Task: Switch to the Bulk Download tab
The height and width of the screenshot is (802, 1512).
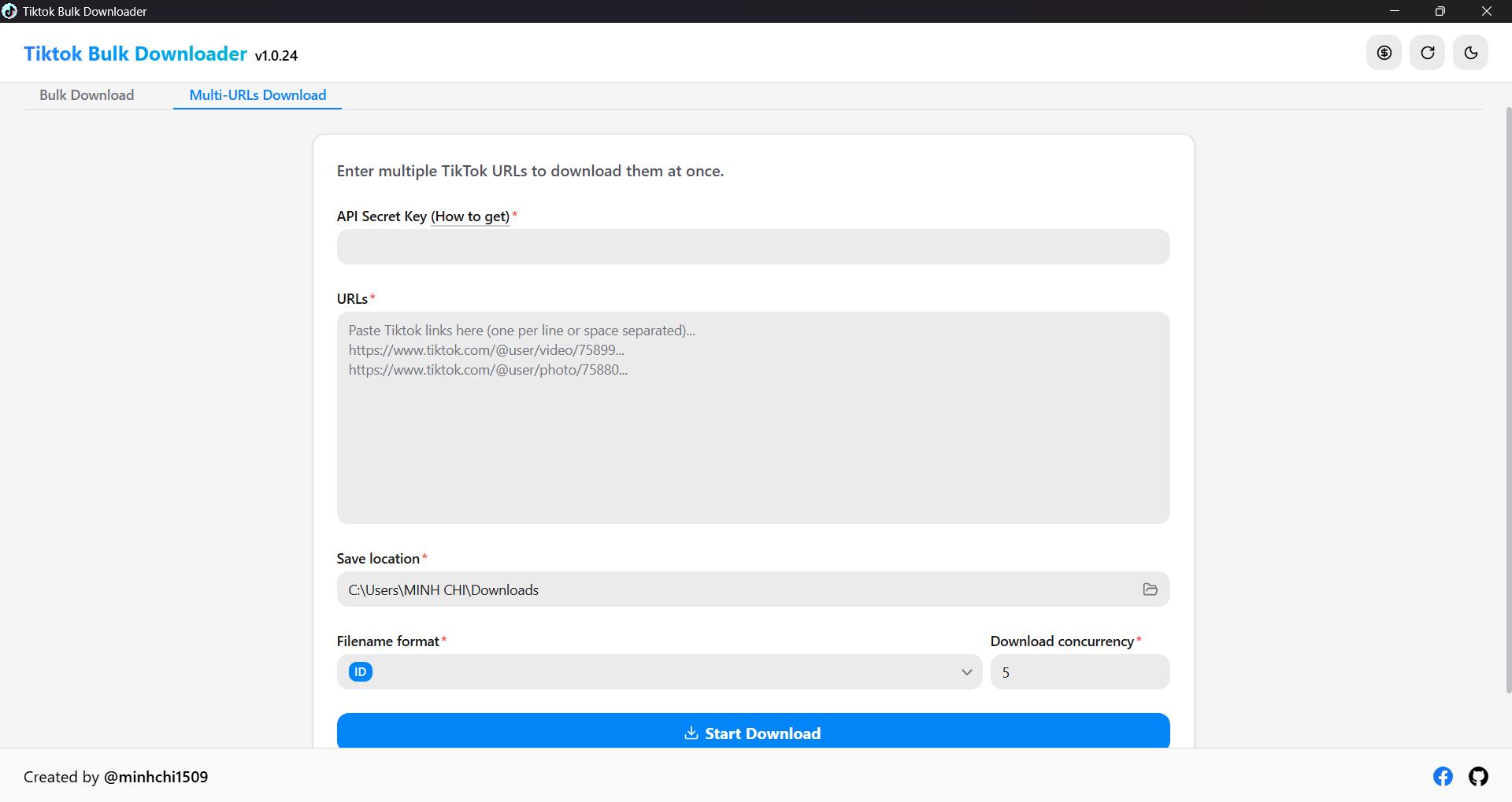Action: click(87, 95)
